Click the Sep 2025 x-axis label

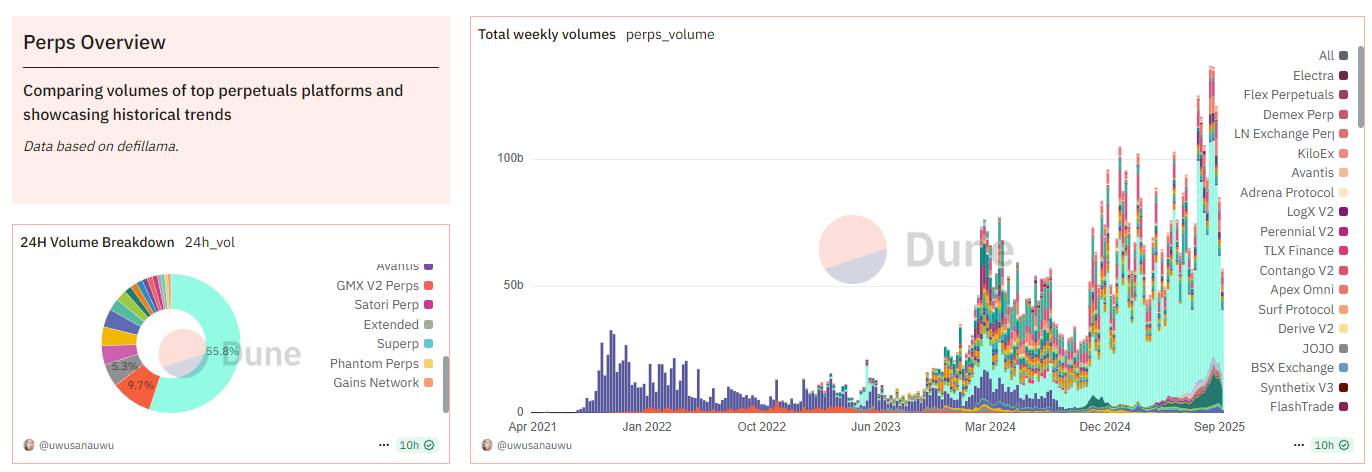(1220, 427)
